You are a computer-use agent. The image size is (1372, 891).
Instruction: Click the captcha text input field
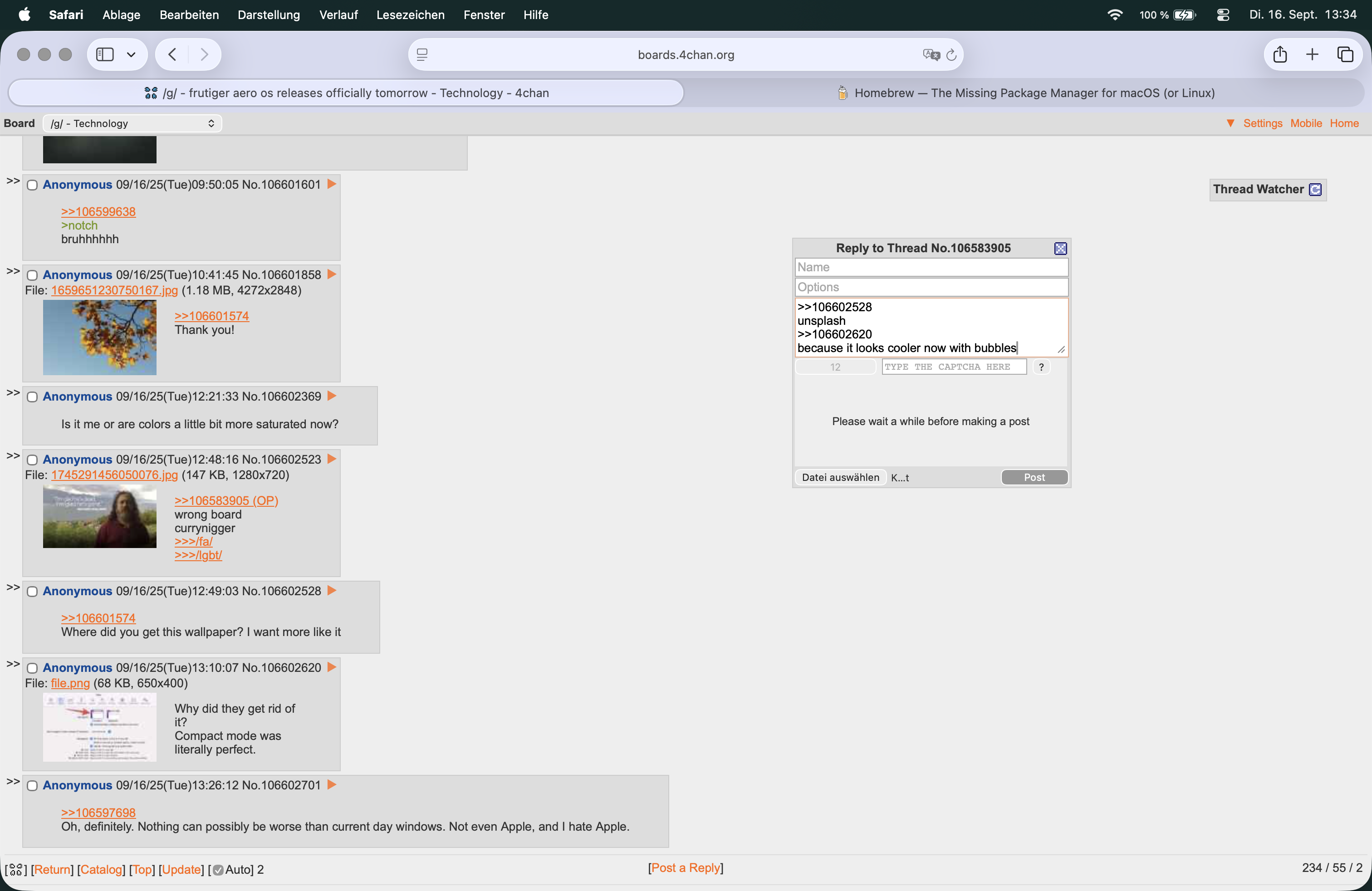[x=954, y=367]
